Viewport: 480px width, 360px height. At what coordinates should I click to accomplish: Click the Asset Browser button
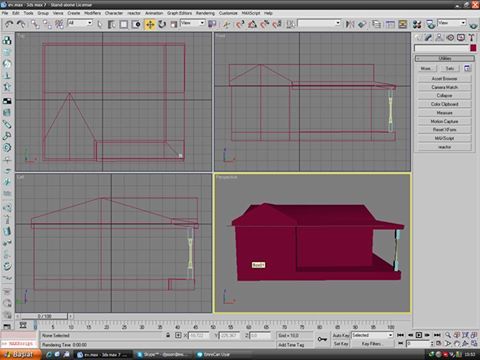[x=444, y=79]
